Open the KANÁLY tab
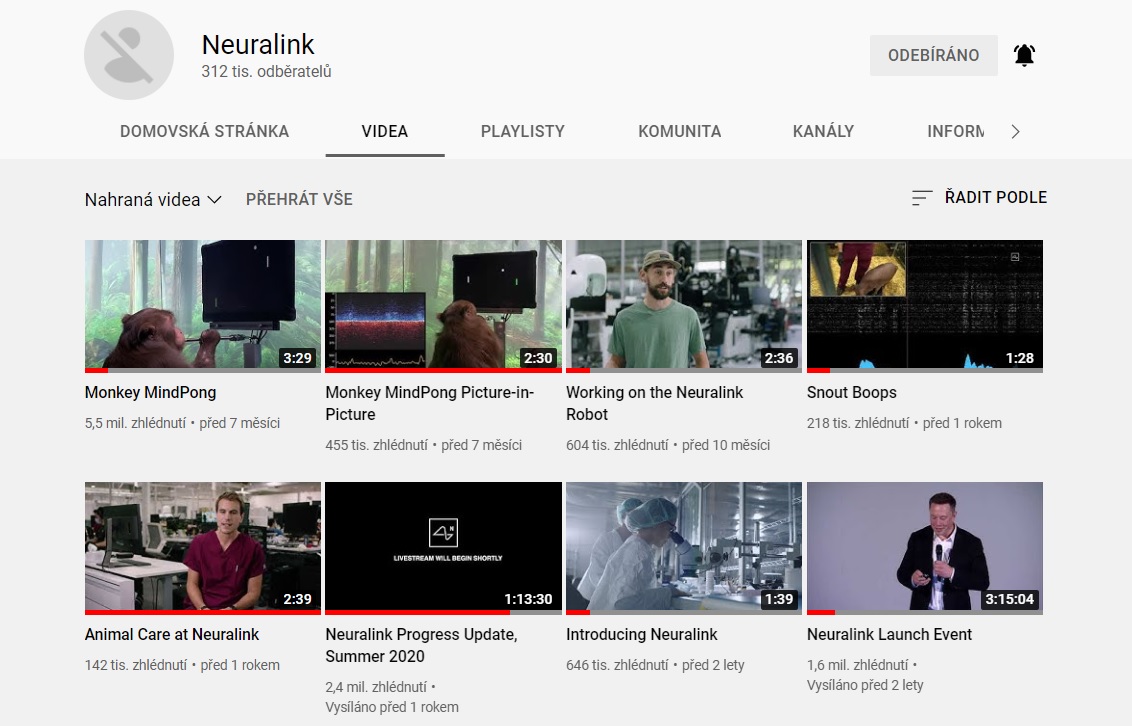Screen dimensions: 1132x726 (823, 131)
